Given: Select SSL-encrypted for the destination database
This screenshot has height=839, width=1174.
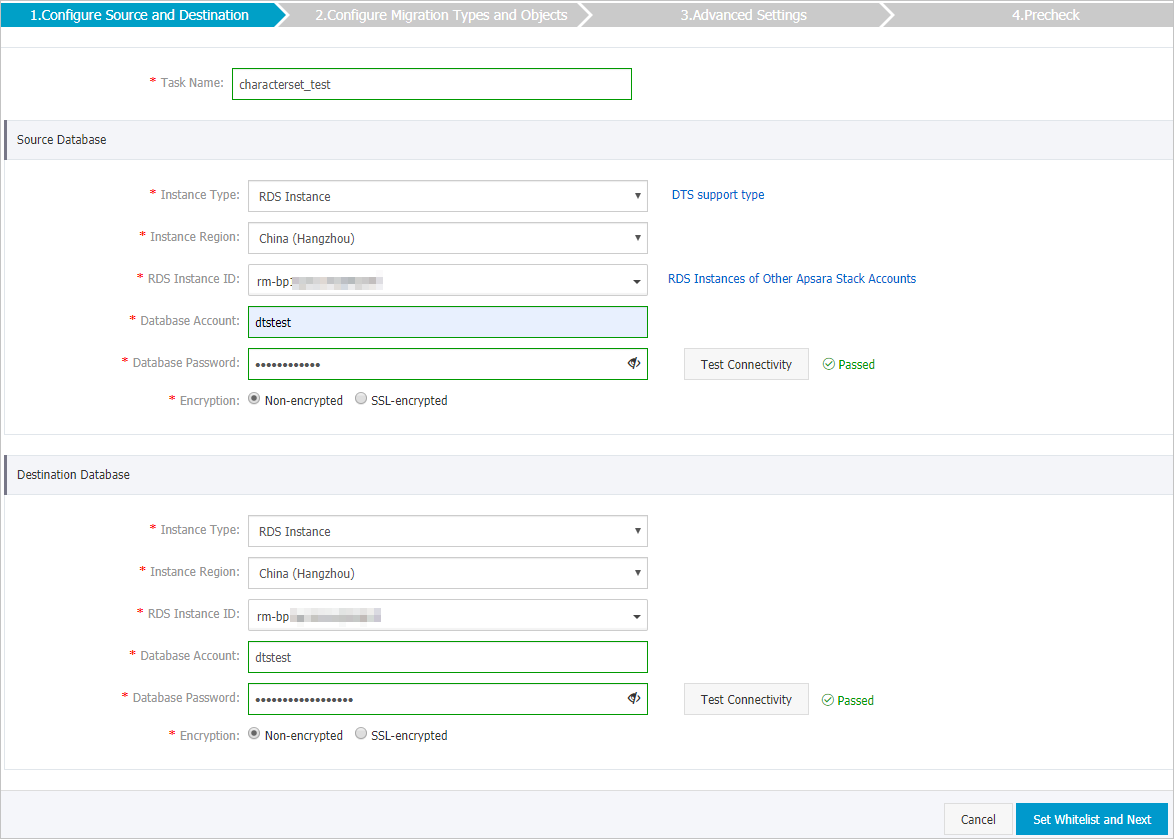Looking at the screenshot, I should point(360,733).
